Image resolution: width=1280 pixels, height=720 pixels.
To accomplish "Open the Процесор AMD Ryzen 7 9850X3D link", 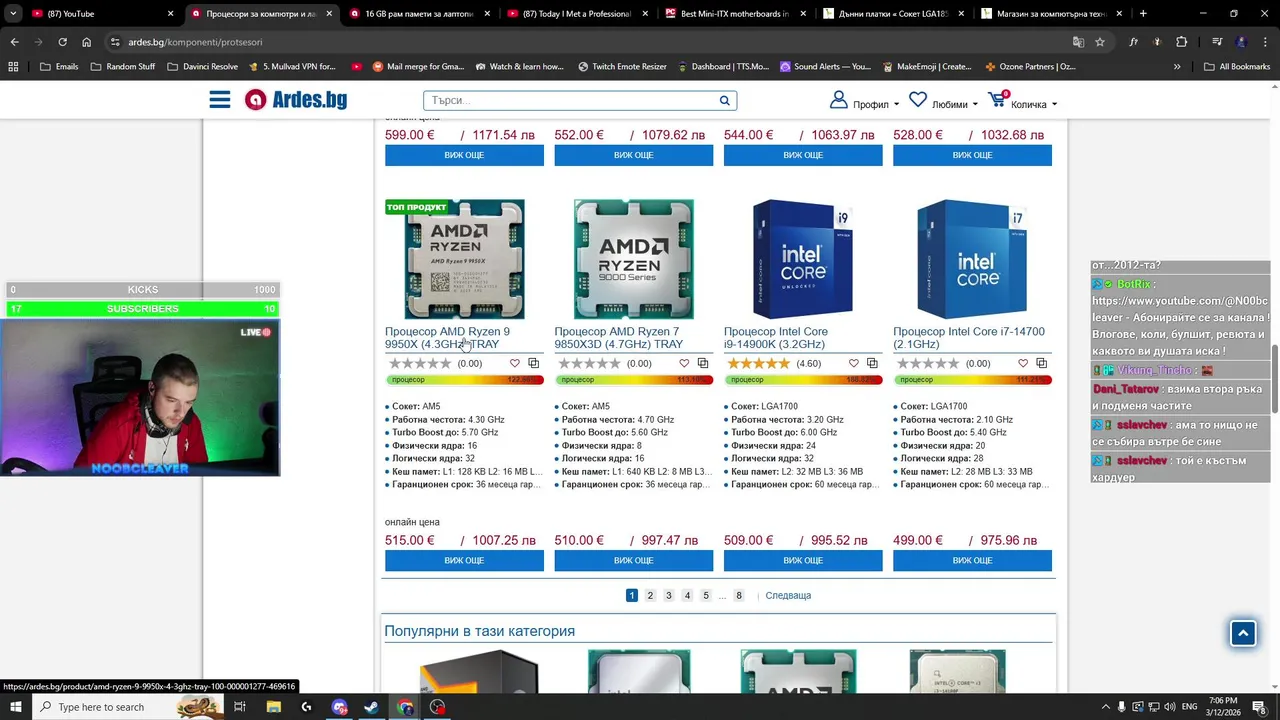I will pyautogui.click(x=619, y=338).
